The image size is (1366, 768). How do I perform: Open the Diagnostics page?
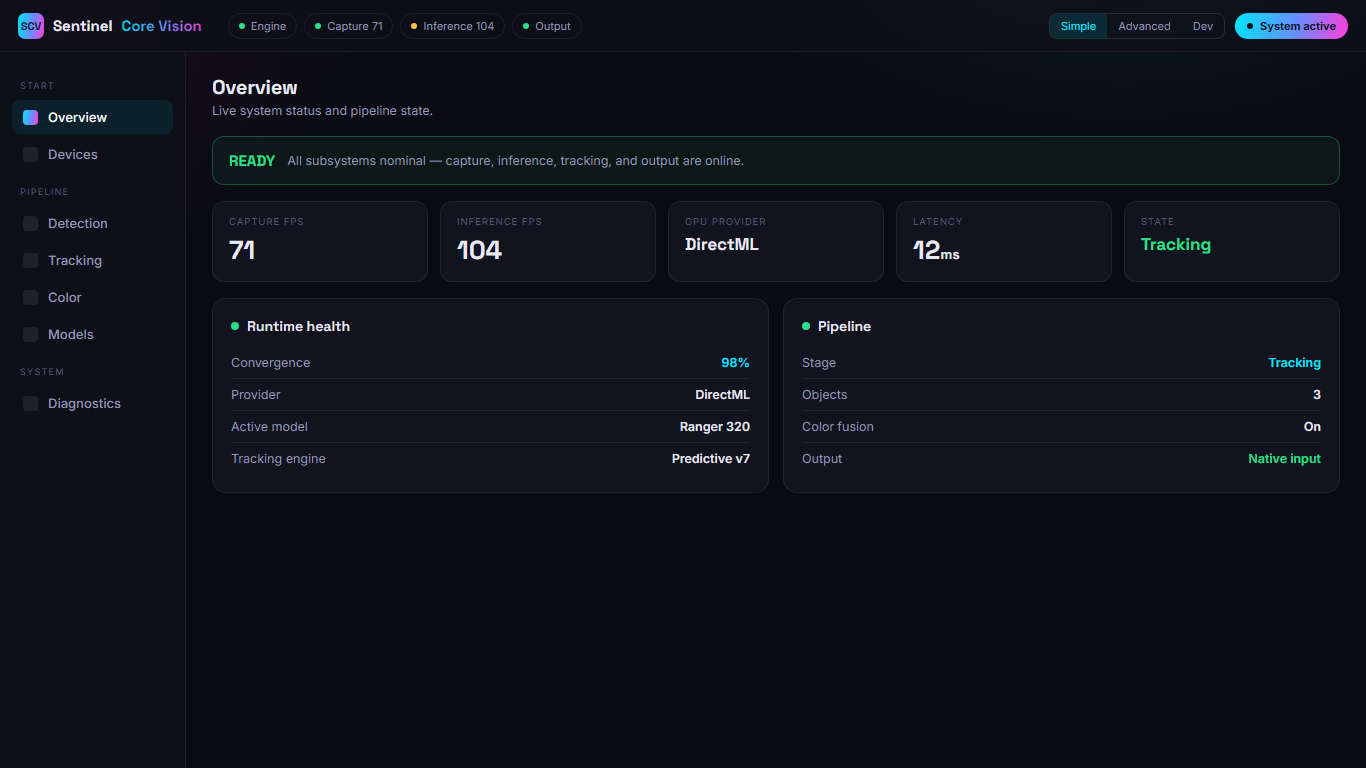(92, 403)
